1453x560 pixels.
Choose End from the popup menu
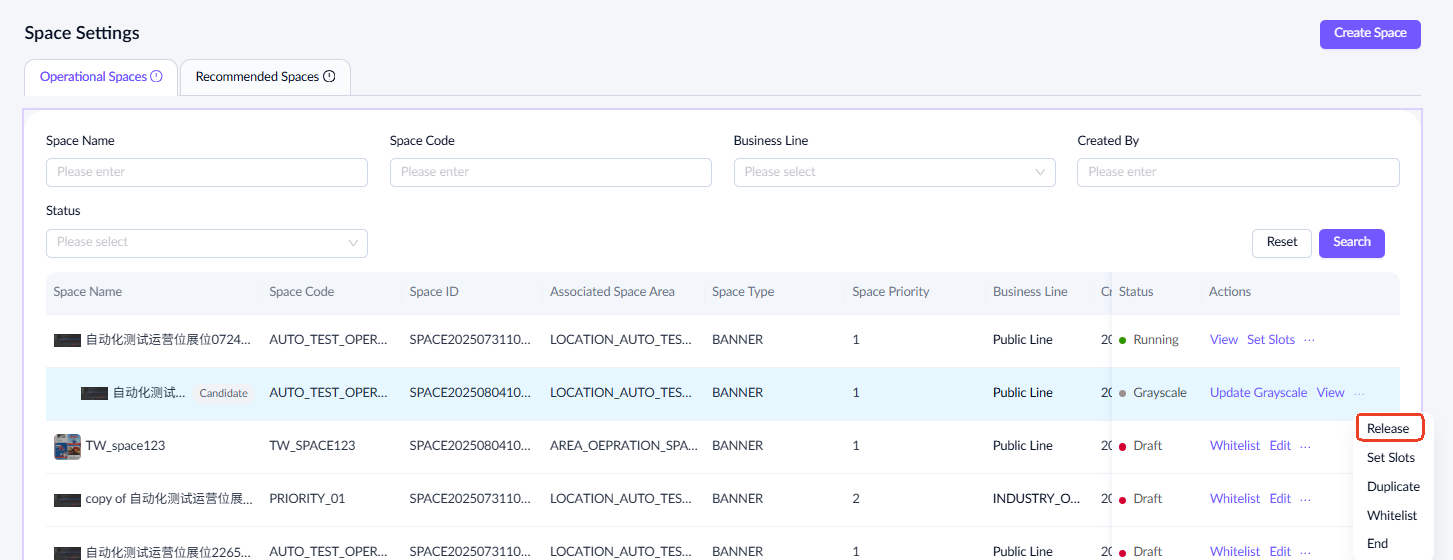point(1377,544)
